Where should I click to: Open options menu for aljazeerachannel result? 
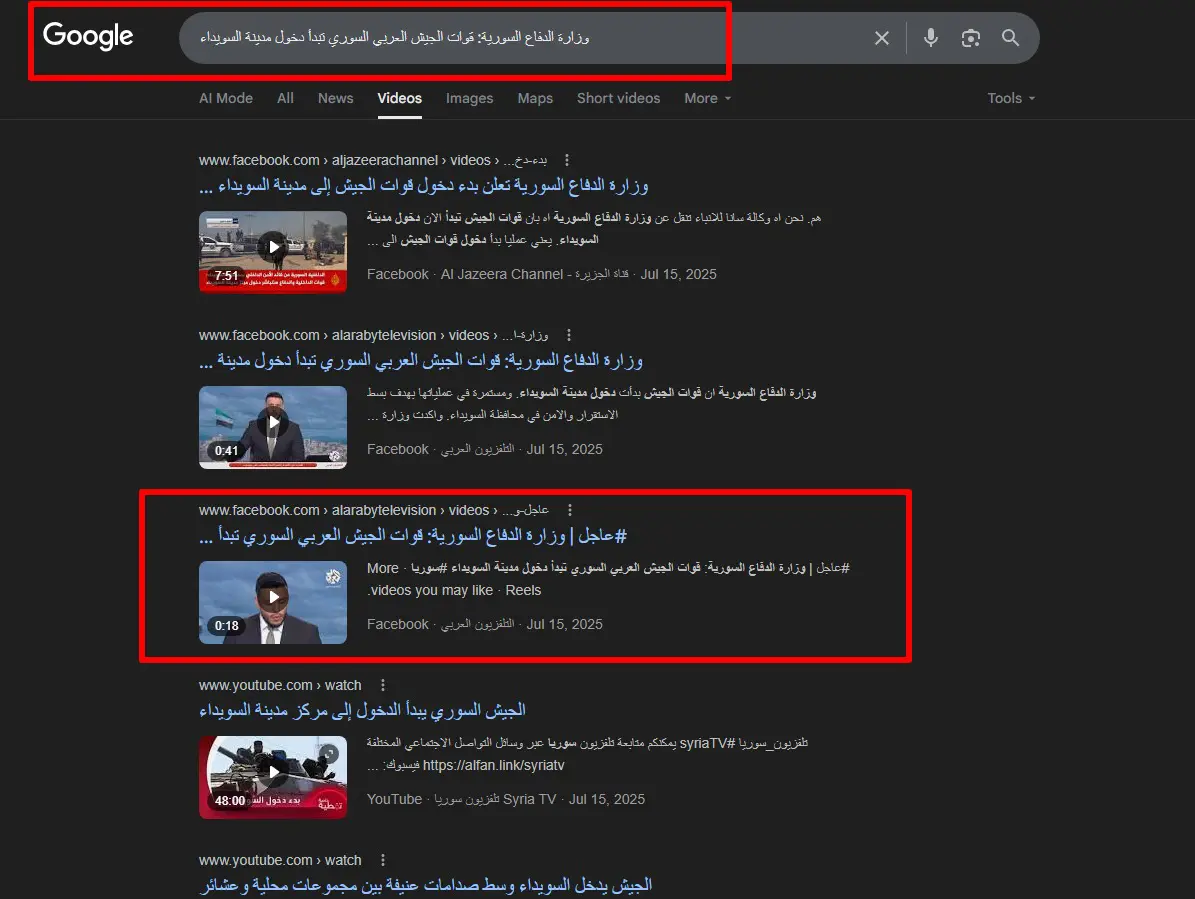(566, 160)
